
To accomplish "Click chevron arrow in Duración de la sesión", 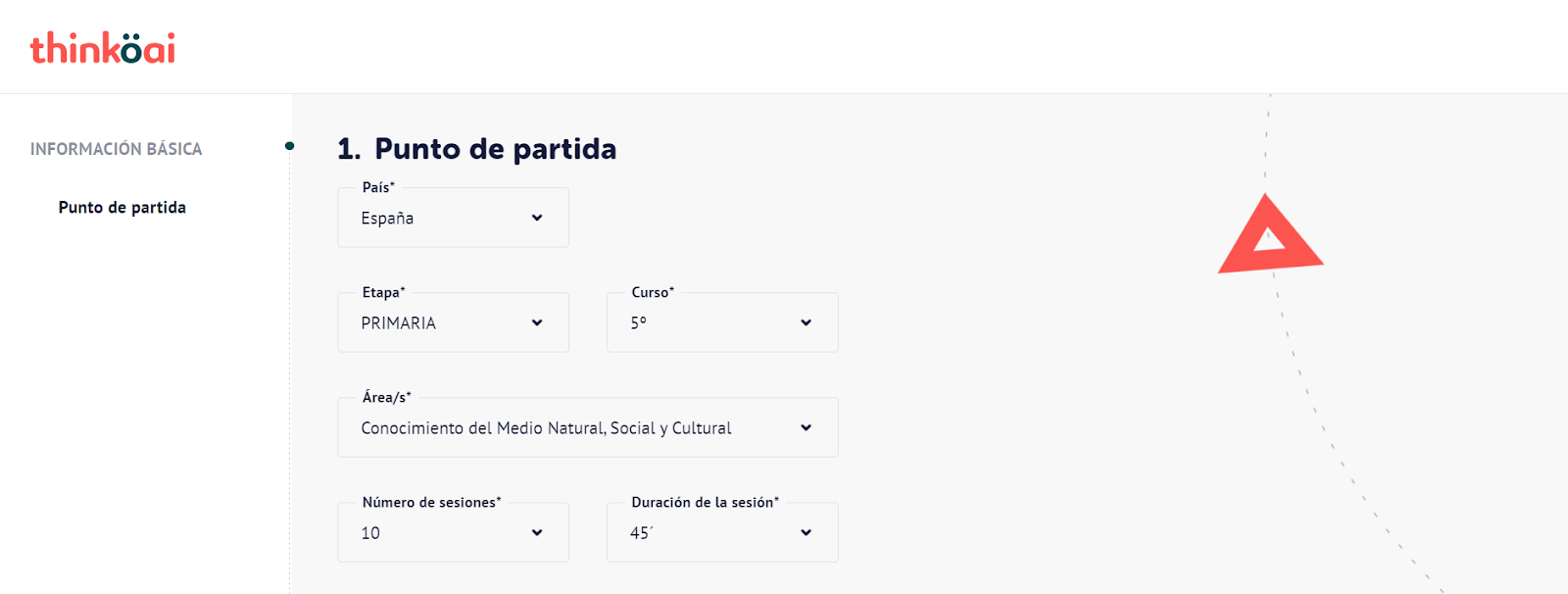I will pos(806,532).
